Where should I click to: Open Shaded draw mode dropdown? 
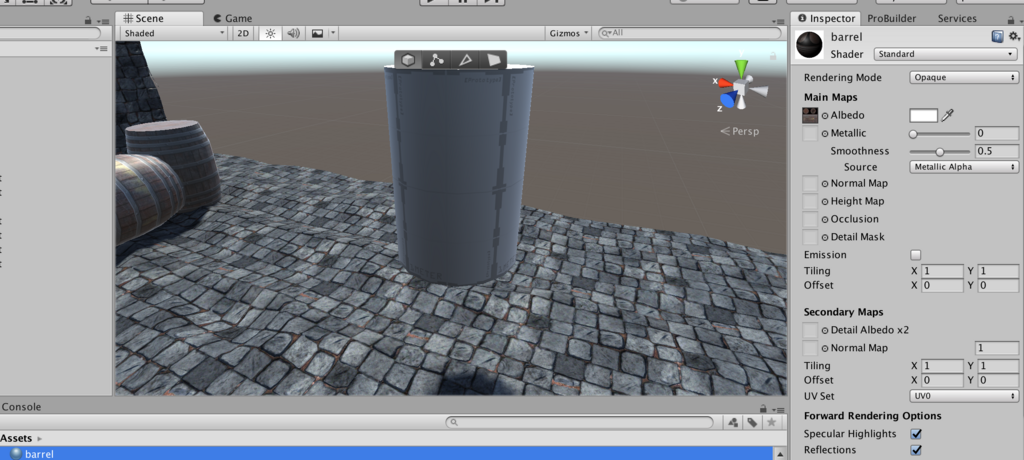click(174, 33)
